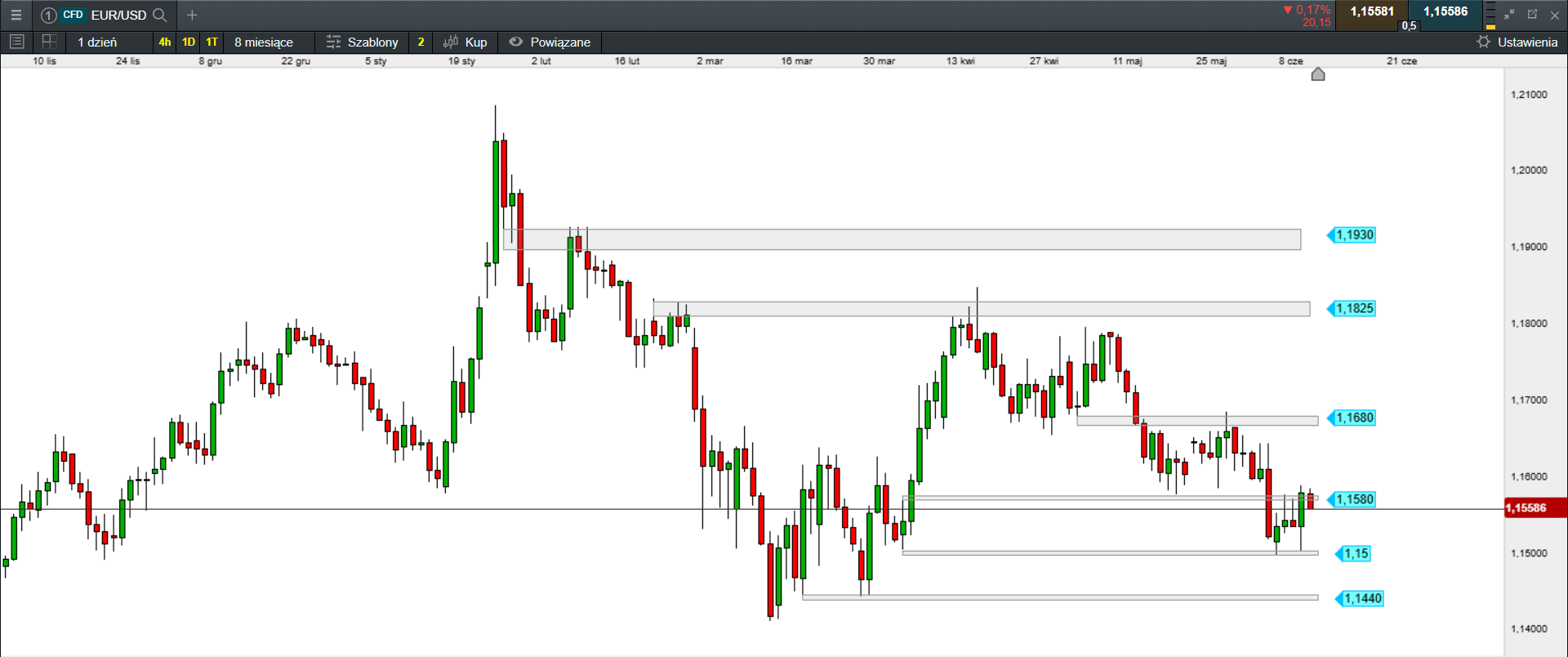The image size is (1568, 657).
Task: Click the yellow 2 indicators count
Action: [x=421, y=42]
